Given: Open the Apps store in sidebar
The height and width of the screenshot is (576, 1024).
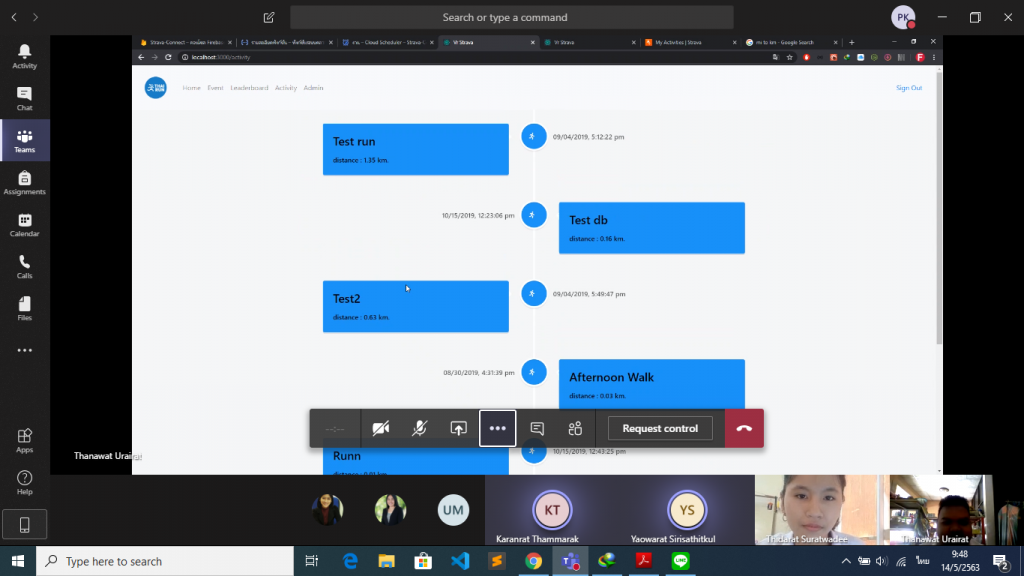Looking at the screenshot, I should [24, 440].
